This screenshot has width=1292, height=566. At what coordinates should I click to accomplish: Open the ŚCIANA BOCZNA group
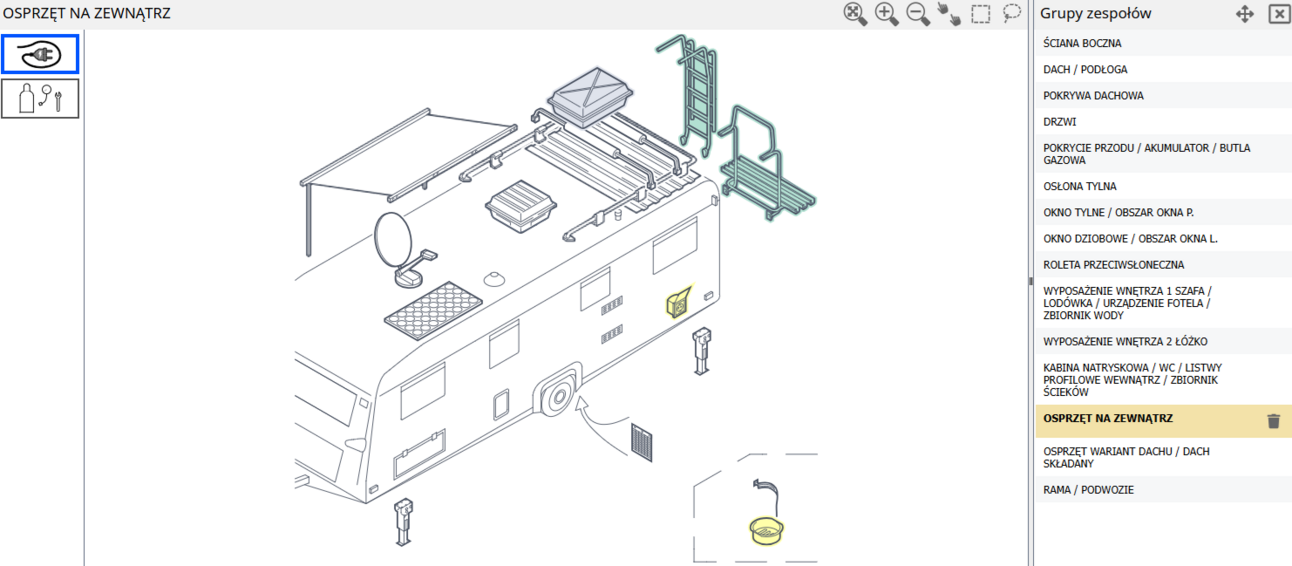pyautogui.click(x=1082, y=44)
